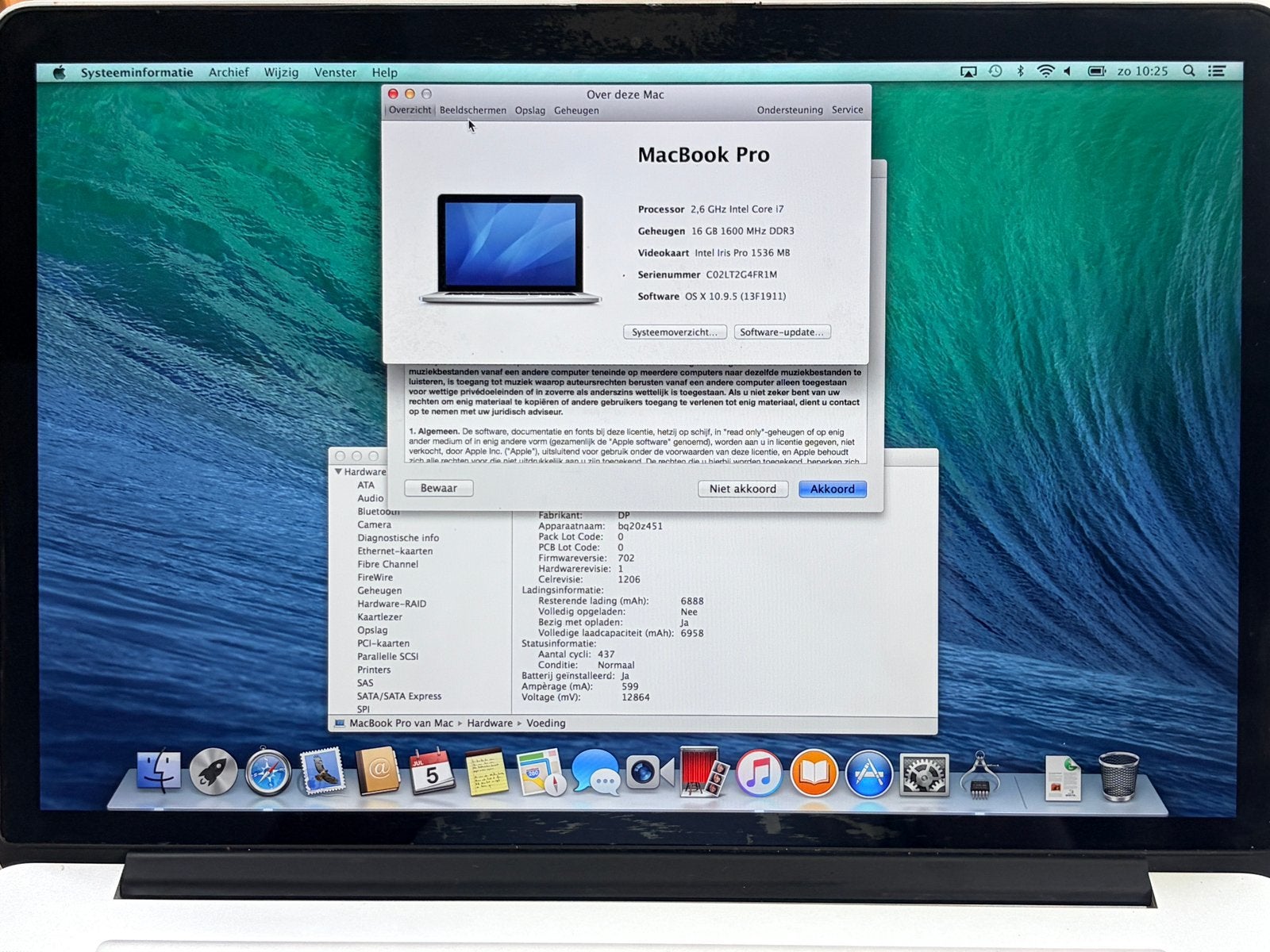This screenshot has width=1270, height=952.
Task: Click the Systeemoverzicht button
Action: (x=675, y=332)
